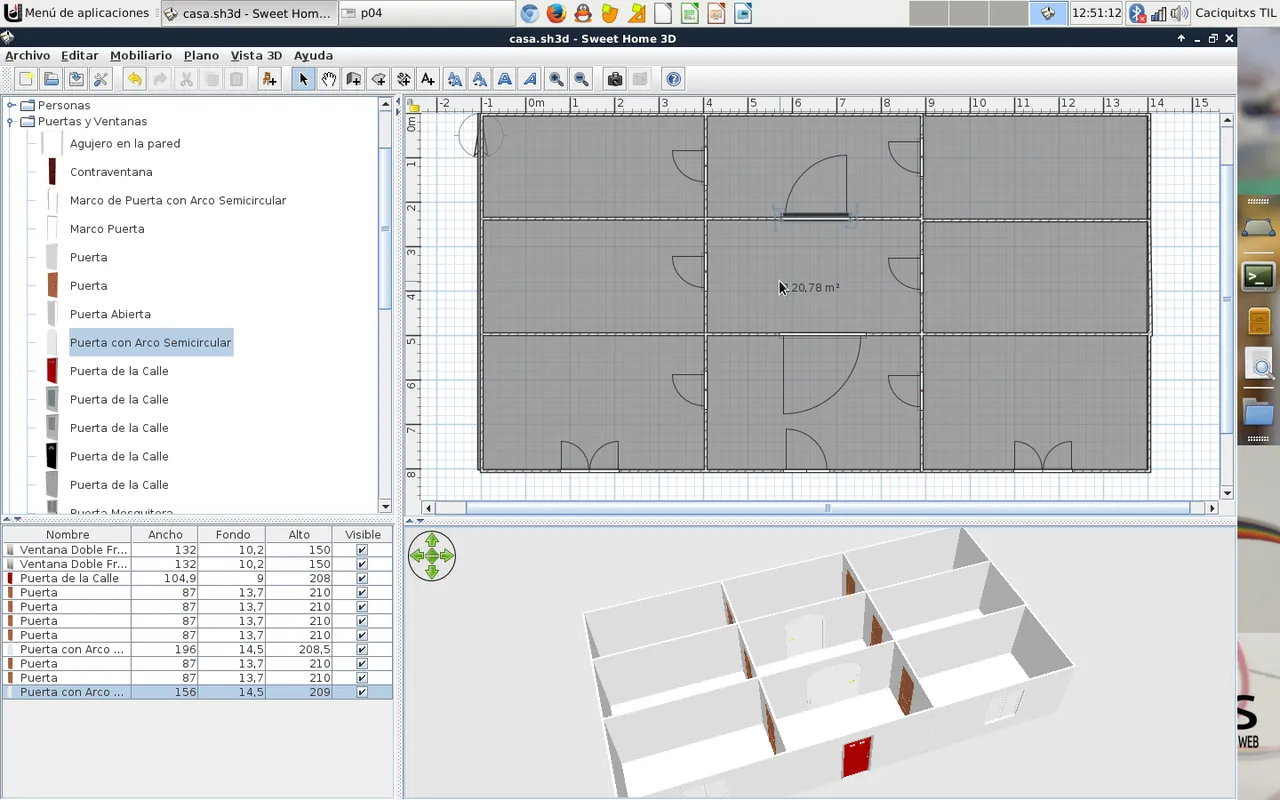This screenshot has width=1280, height=800.
Task: Click the Decrease text size icon
Action: pos(480,79)
